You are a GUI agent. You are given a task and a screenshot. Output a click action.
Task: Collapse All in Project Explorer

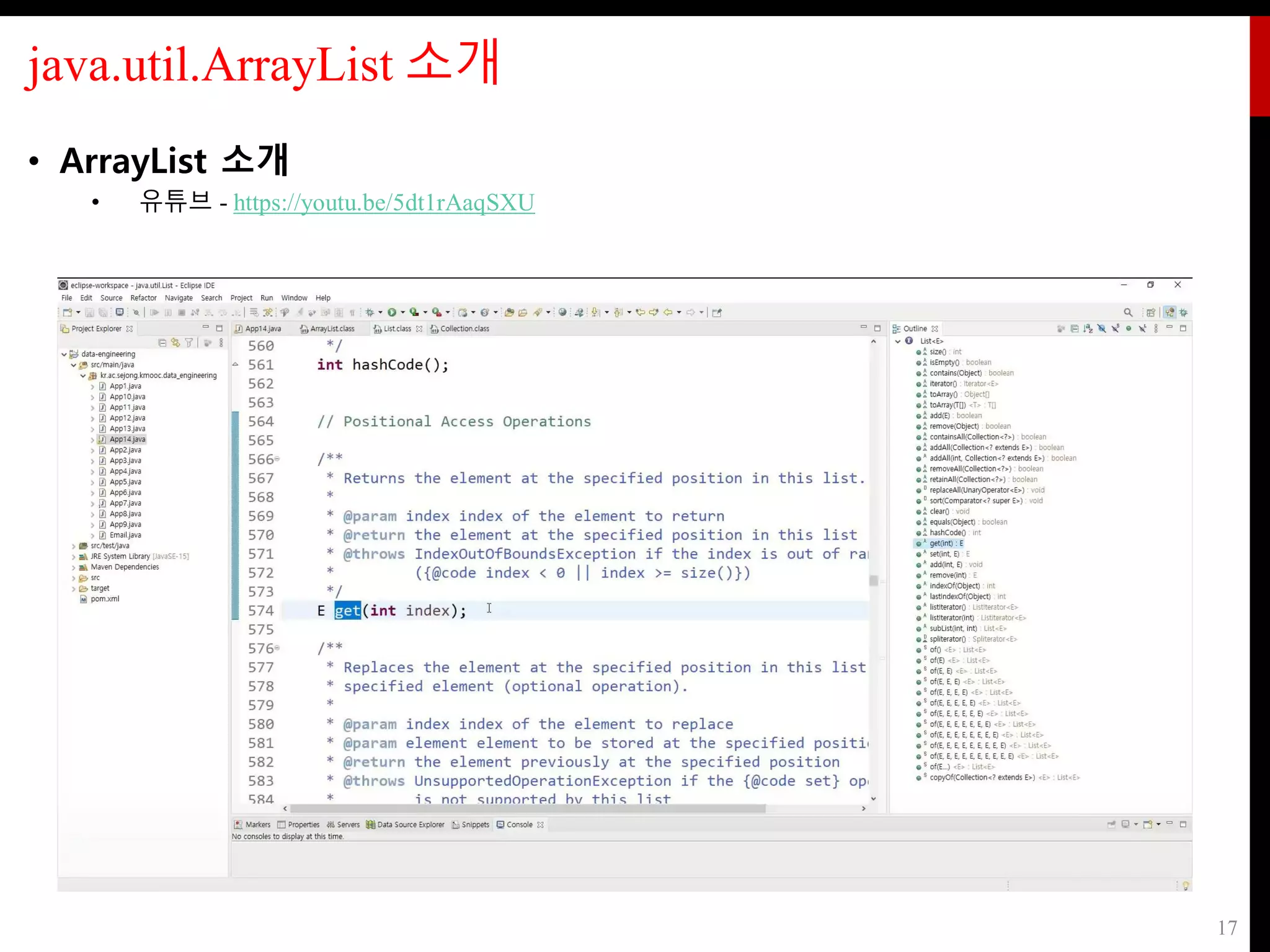(162, 343)
